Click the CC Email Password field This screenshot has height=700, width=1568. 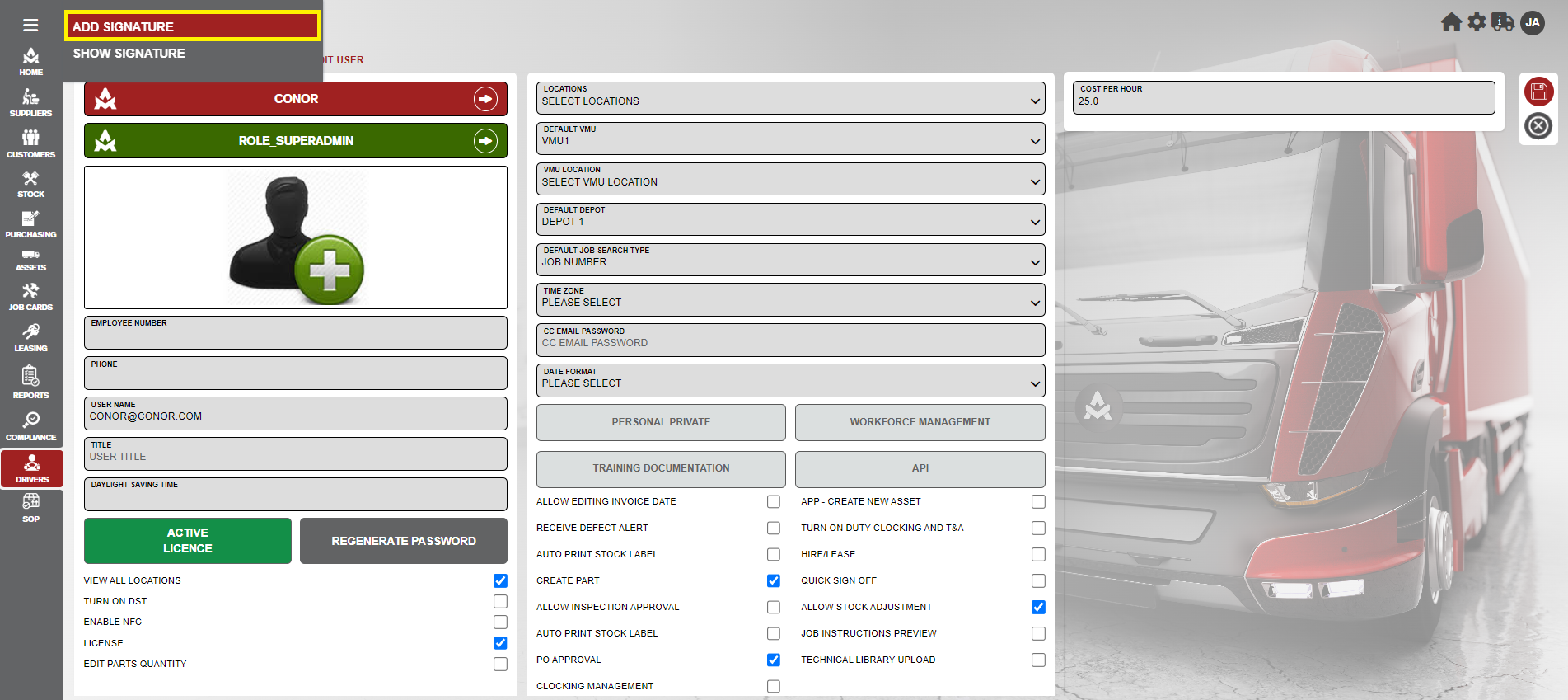(790, 340)
